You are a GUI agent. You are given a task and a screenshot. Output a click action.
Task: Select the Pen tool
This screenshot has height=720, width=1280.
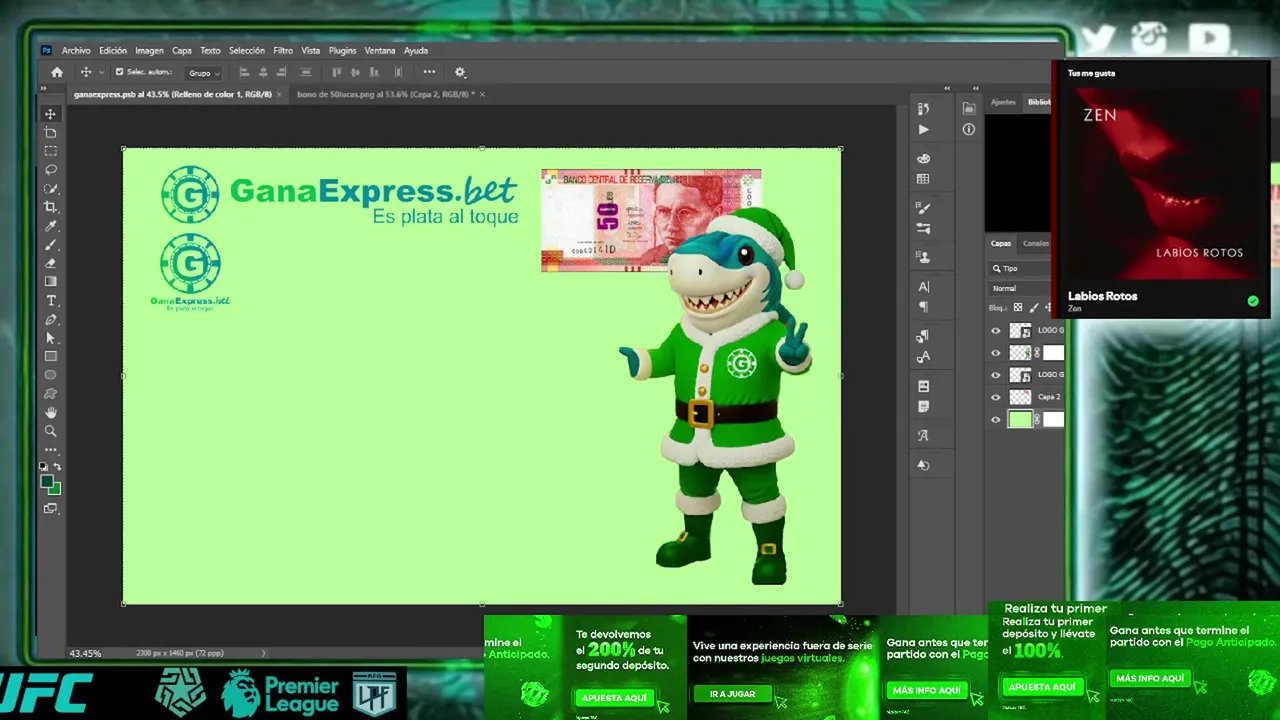[50, 320]
